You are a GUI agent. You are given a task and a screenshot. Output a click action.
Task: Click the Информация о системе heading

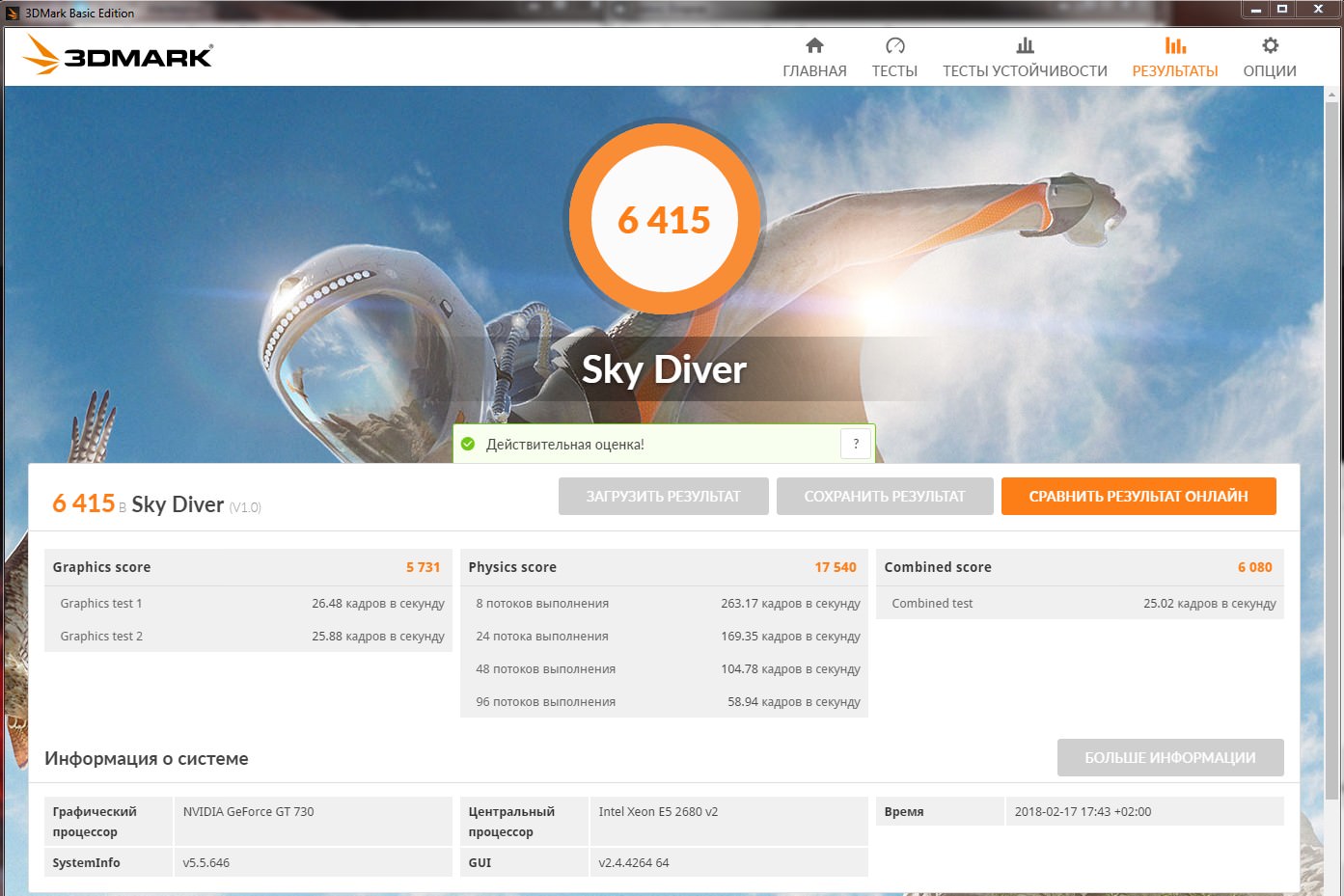(147, 758)
